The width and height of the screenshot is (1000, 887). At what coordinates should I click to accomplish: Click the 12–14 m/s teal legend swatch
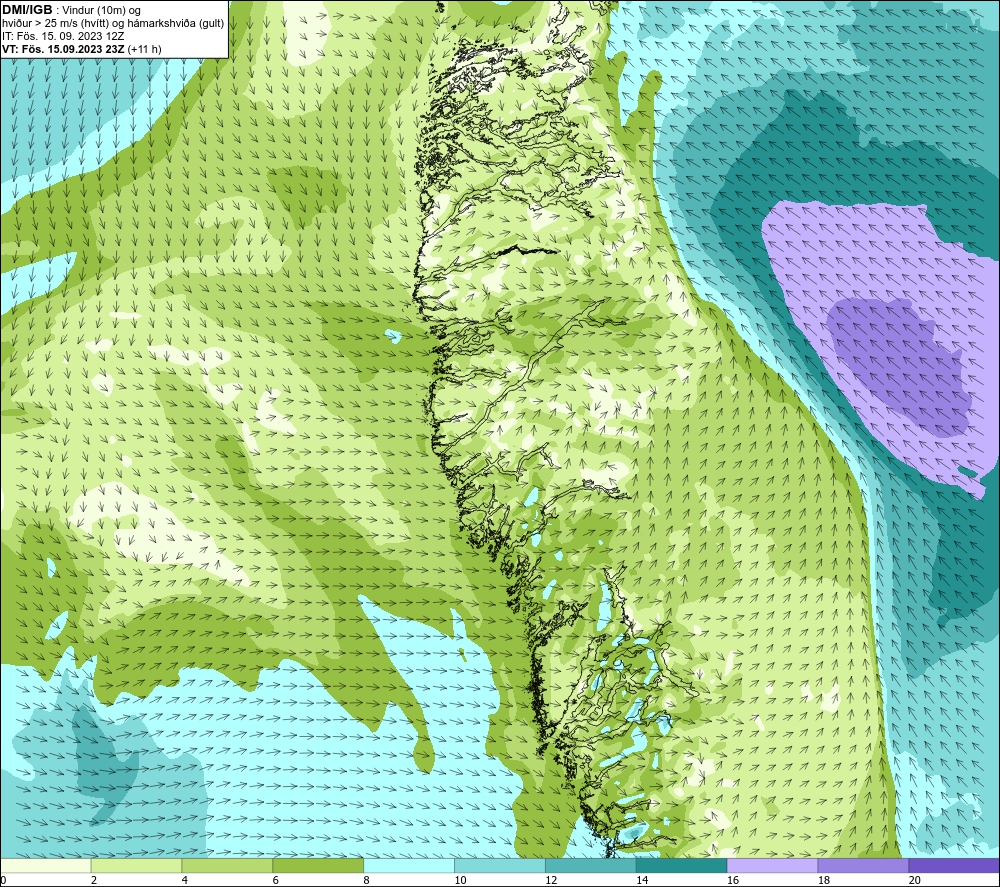click(591, 865)
